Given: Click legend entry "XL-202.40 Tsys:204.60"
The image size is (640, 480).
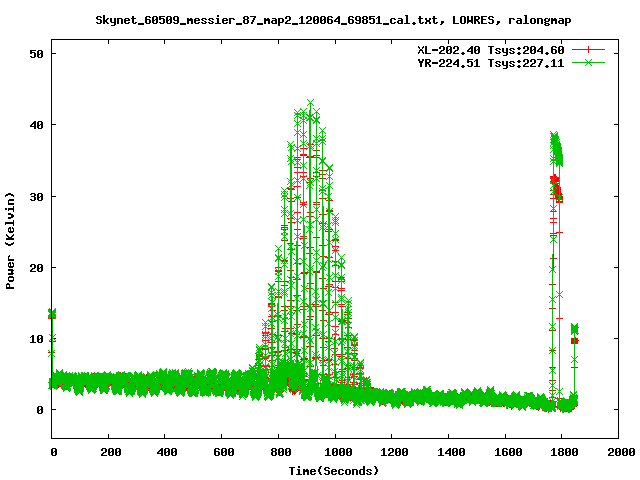Looking at the screenshot, I should [x=491, y=50].
